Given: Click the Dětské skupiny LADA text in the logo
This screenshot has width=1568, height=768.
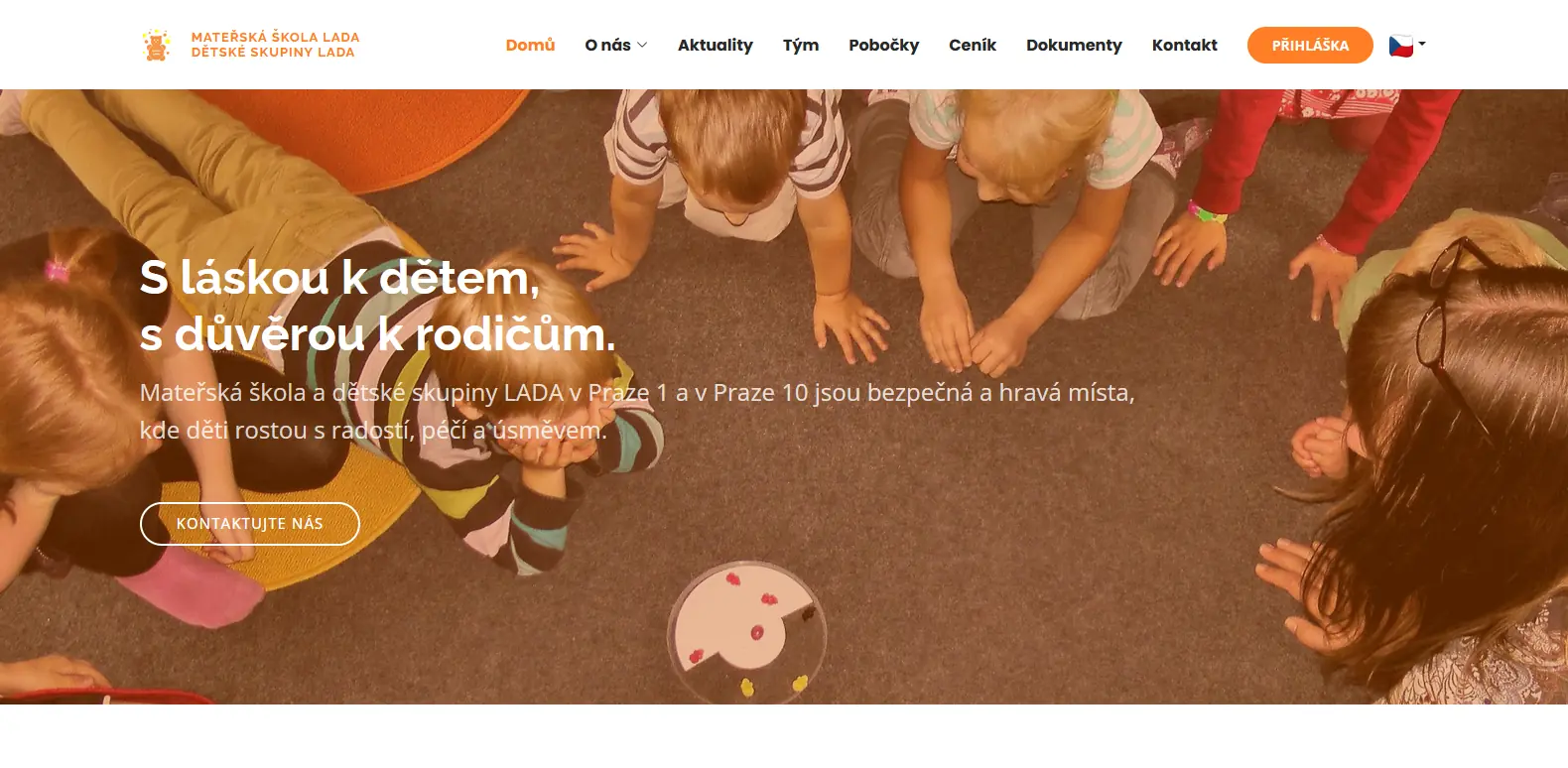Looking at the screenshot, I should [x=273, y=53].
